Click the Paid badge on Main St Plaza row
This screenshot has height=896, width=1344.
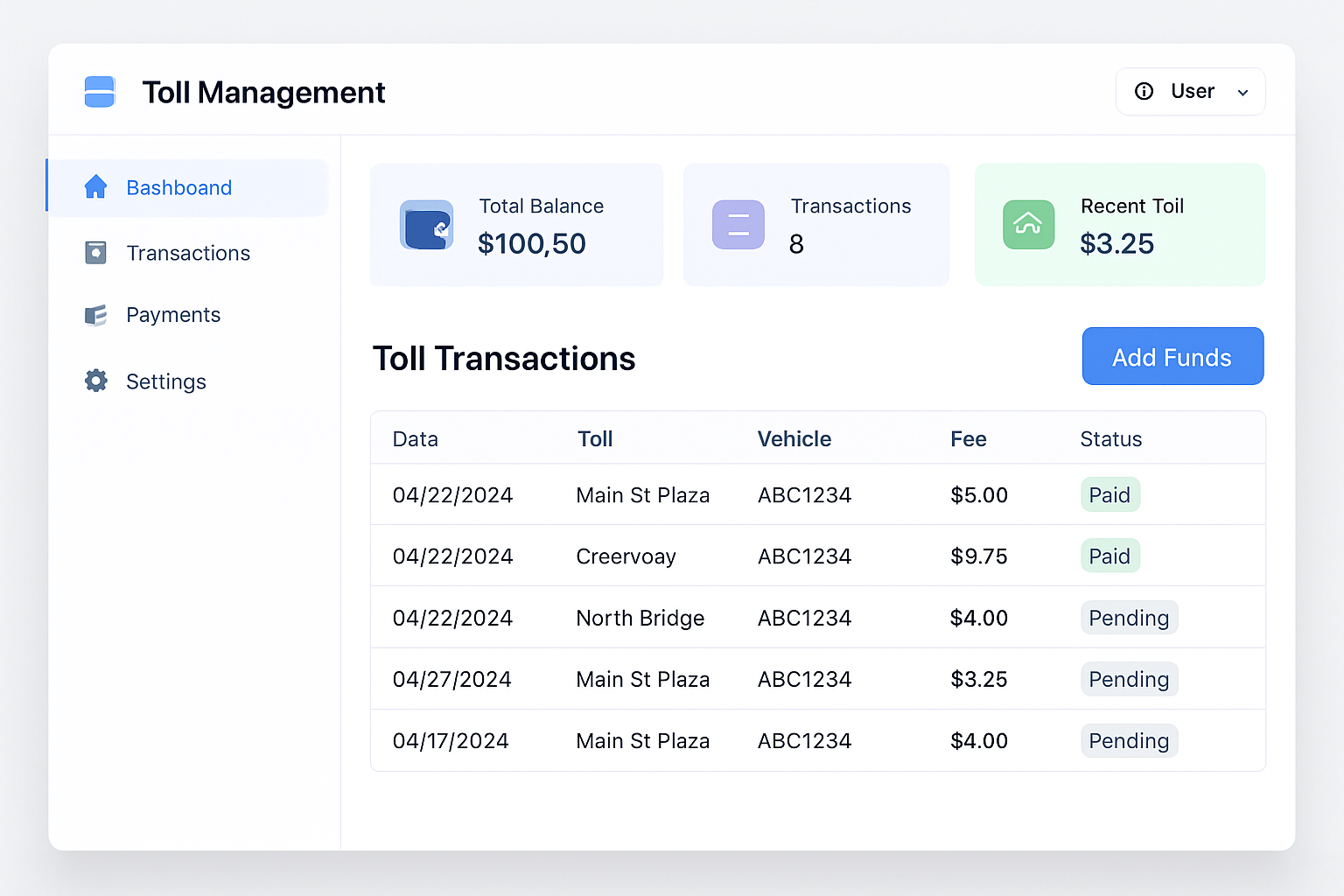(x=1109, y=494)
